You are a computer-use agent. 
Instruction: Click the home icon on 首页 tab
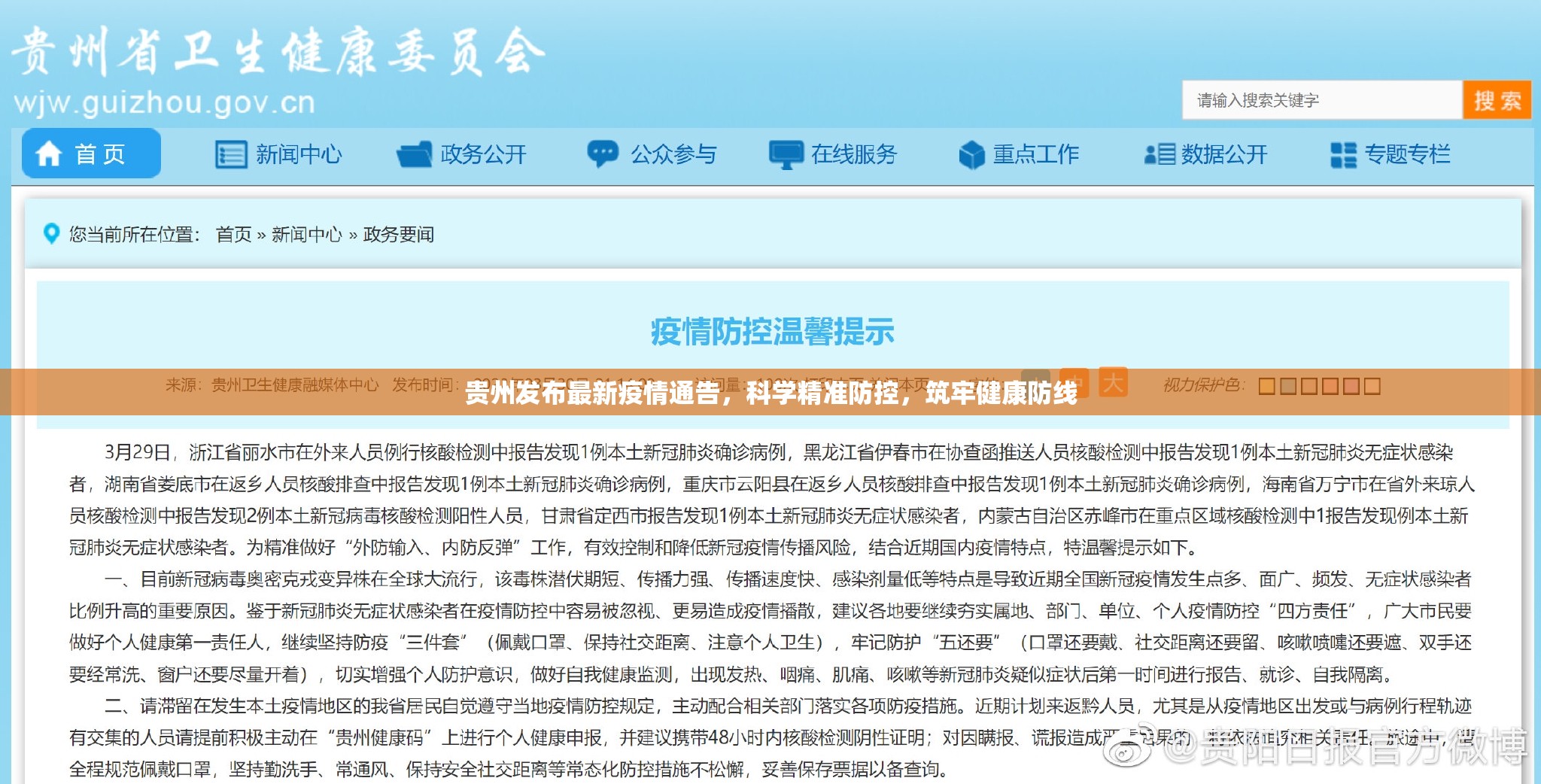point(48,153)
